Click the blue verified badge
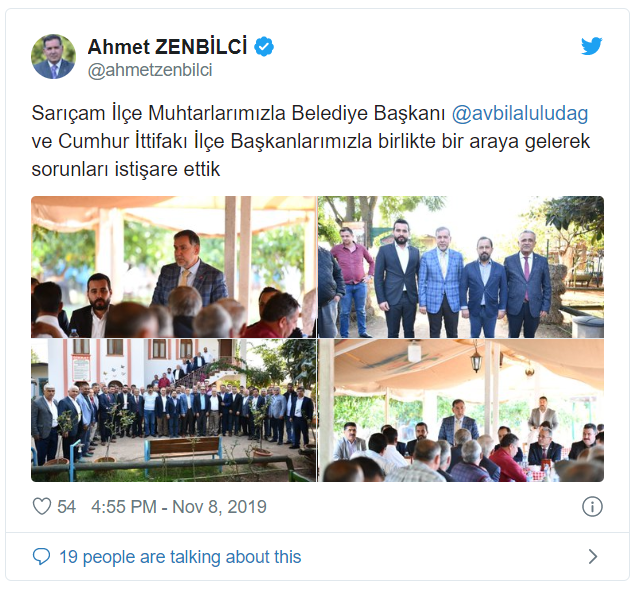 [264, 47]
